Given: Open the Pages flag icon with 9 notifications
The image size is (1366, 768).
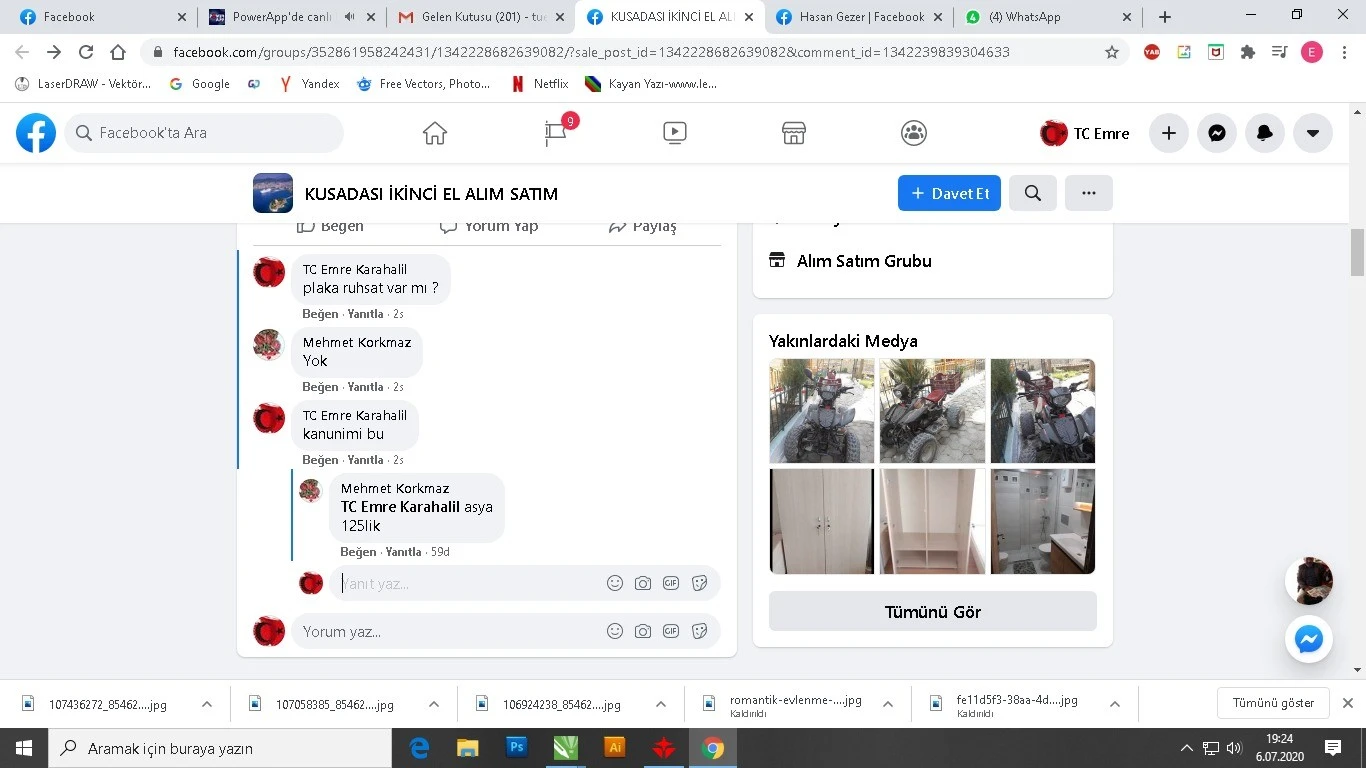Looking at the screenshot, I should coord(554,132).
